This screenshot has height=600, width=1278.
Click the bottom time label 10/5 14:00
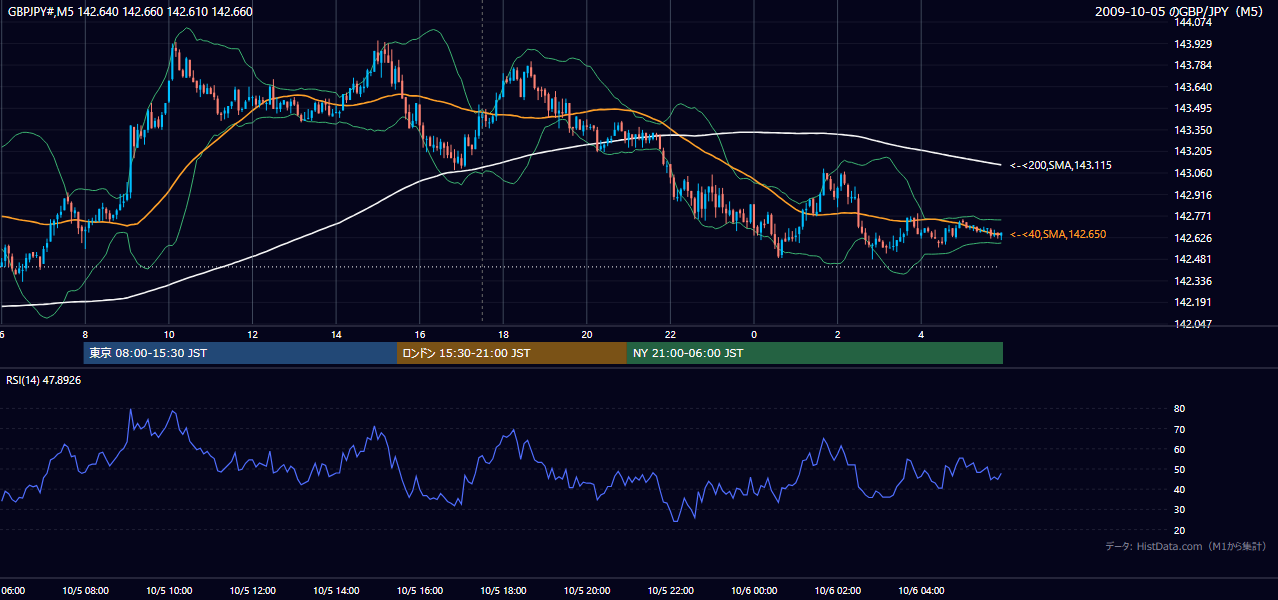click(x=336, y=591)
